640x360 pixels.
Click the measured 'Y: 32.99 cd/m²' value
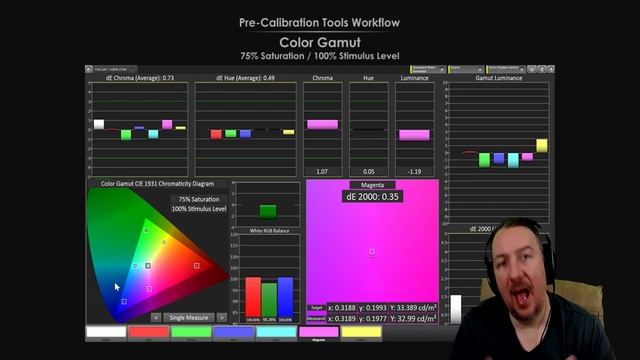pyautogui.click(x=413, y=318)
